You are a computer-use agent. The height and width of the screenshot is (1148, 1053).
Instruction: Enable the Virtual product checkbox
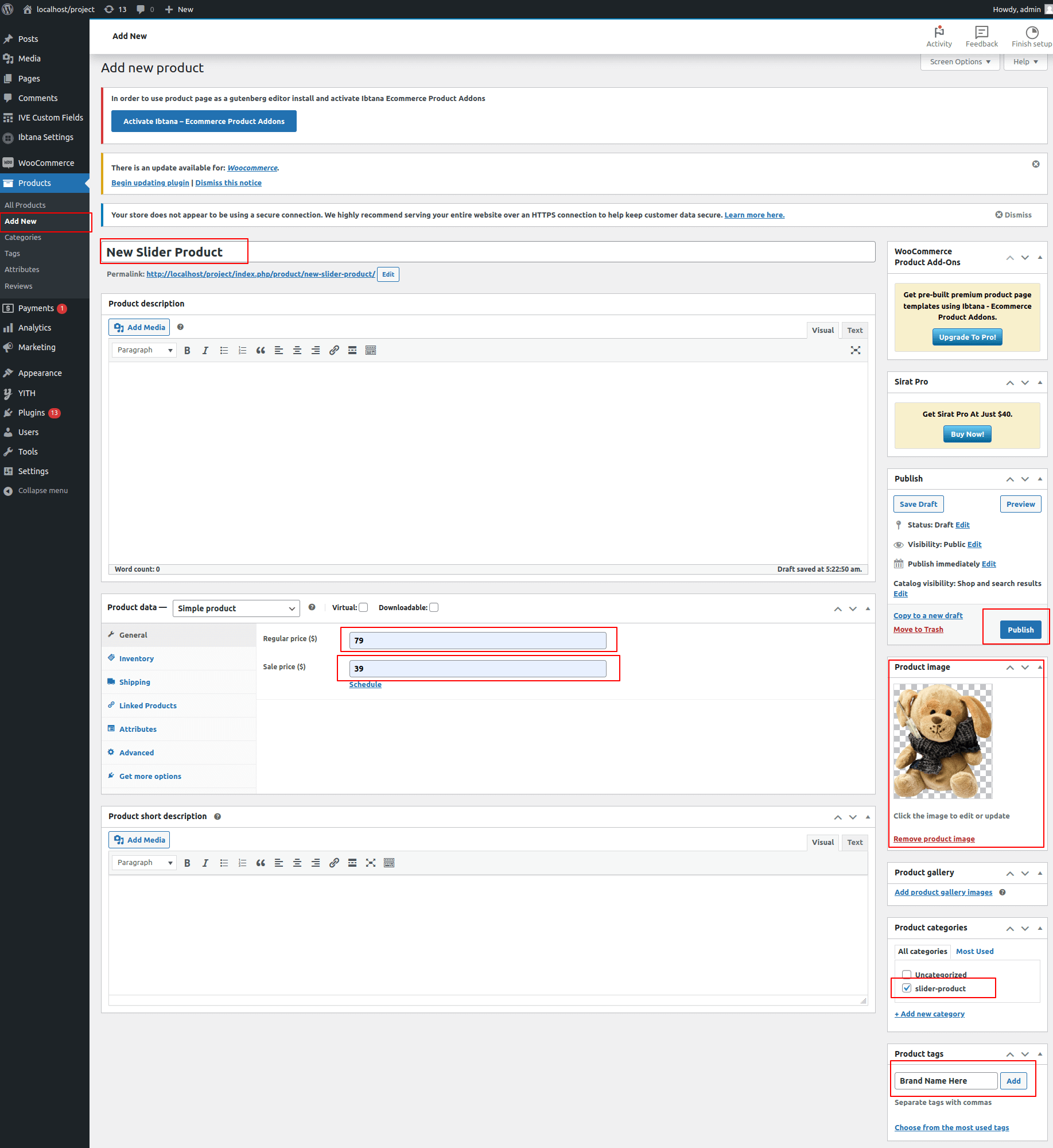pos(363,607)
